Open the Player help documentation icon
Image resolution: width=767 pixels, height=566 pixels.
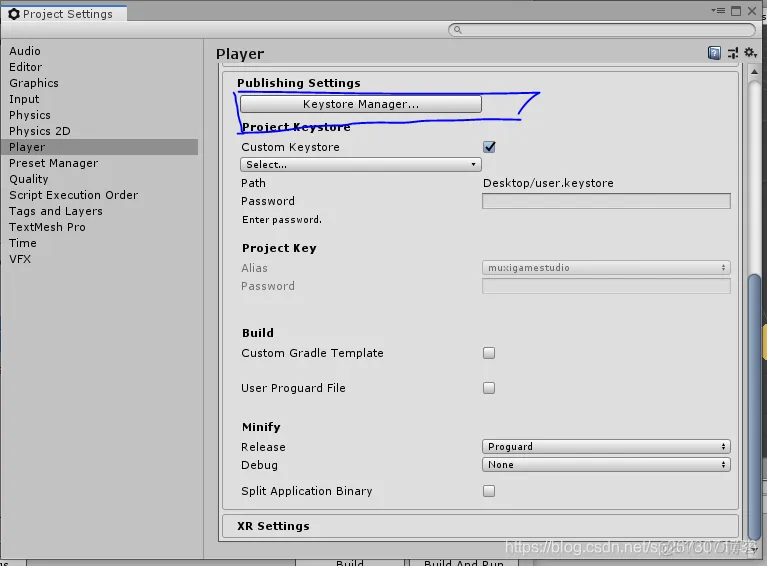(x=714, y=53)
